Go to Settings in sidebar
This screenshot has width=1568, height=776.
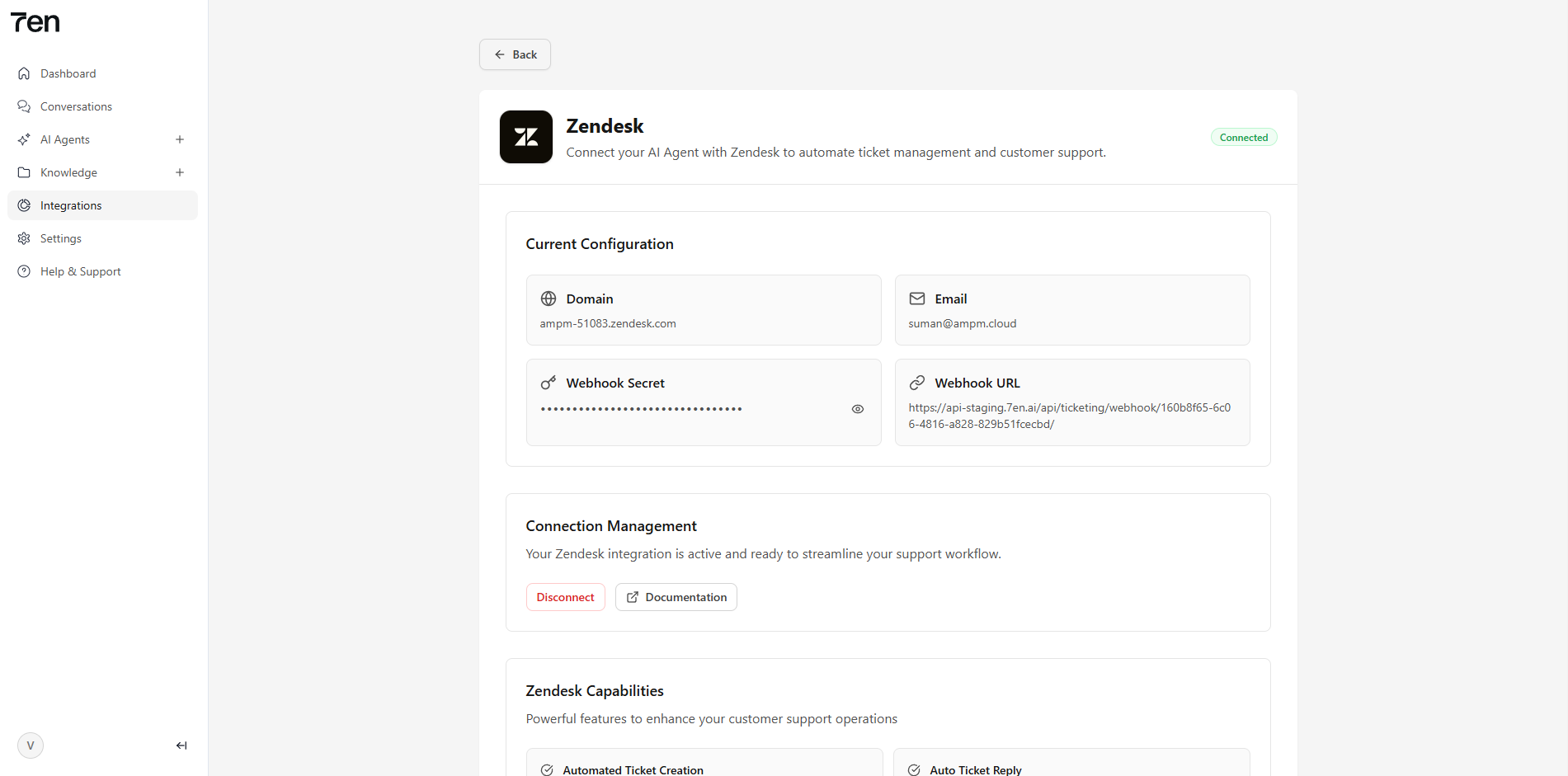[61, 238]
